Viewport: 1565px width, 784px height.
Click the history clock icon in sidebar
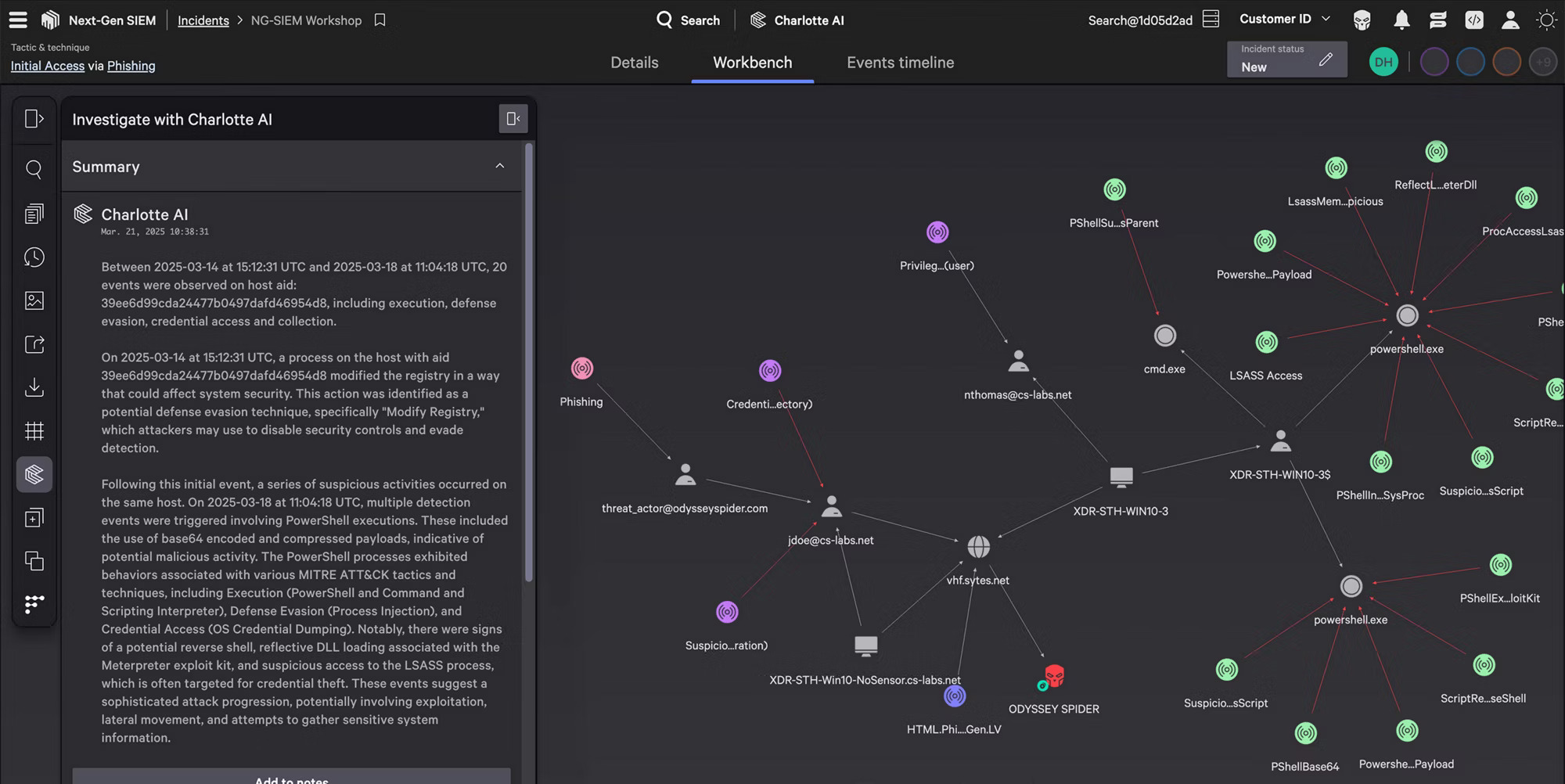34,257
